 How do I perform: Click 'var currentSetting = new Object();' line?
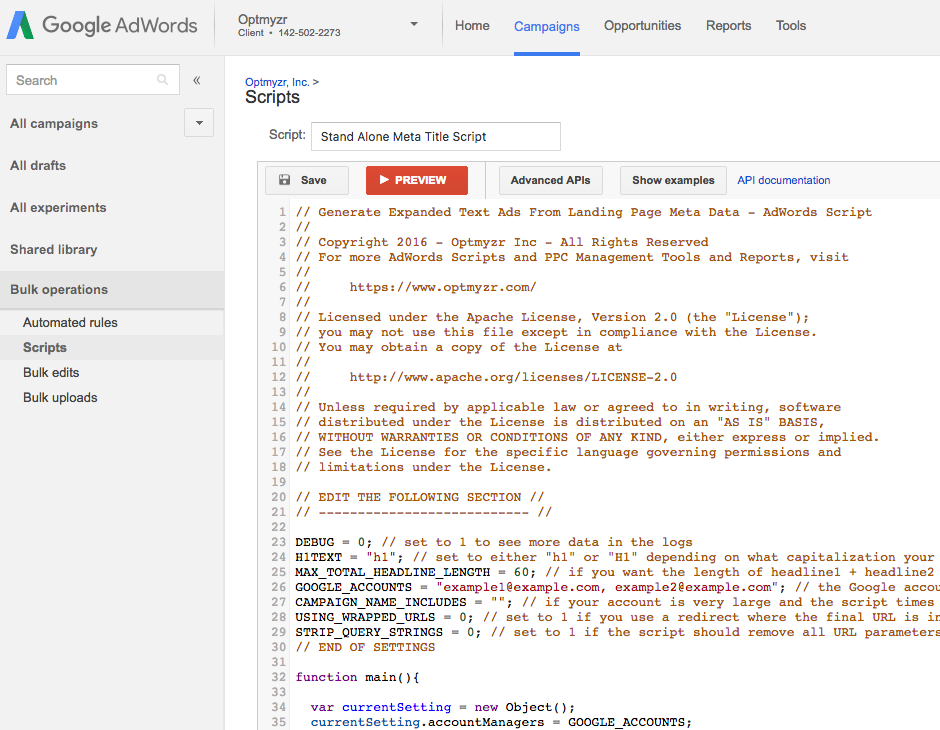coord(442,707)
